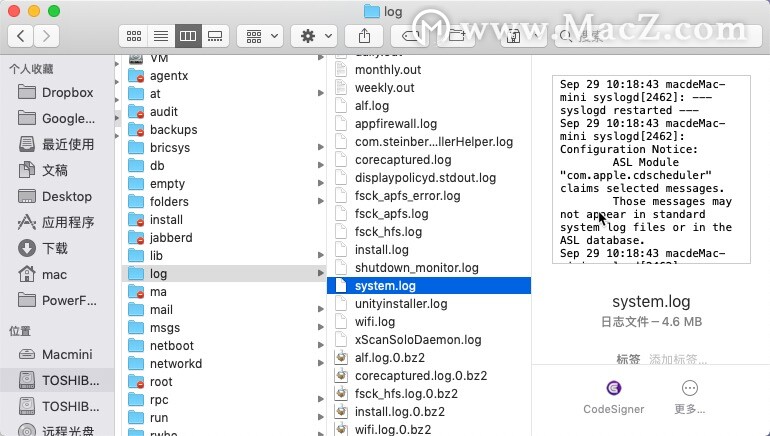This screenshot has height=436, width=770.
Task: Open the PowerF... folder in the sidebar
Action: [x=55, y=300]
